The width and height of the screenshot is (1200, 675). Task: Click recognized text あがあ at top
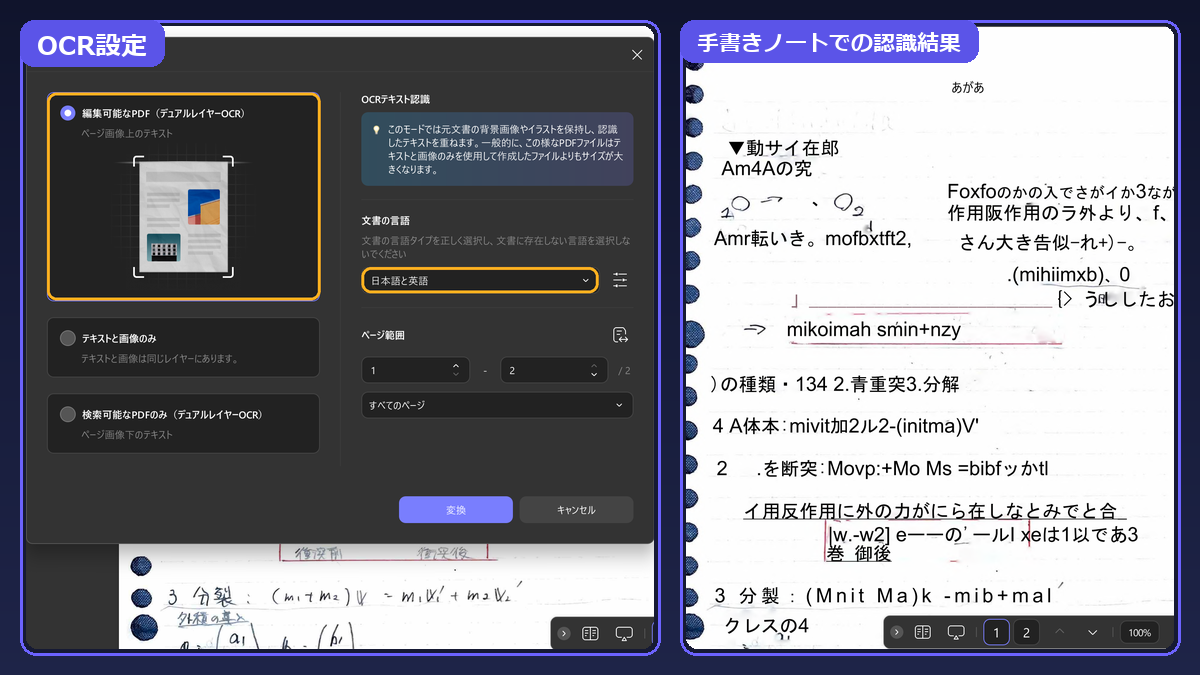pos(968,88)
